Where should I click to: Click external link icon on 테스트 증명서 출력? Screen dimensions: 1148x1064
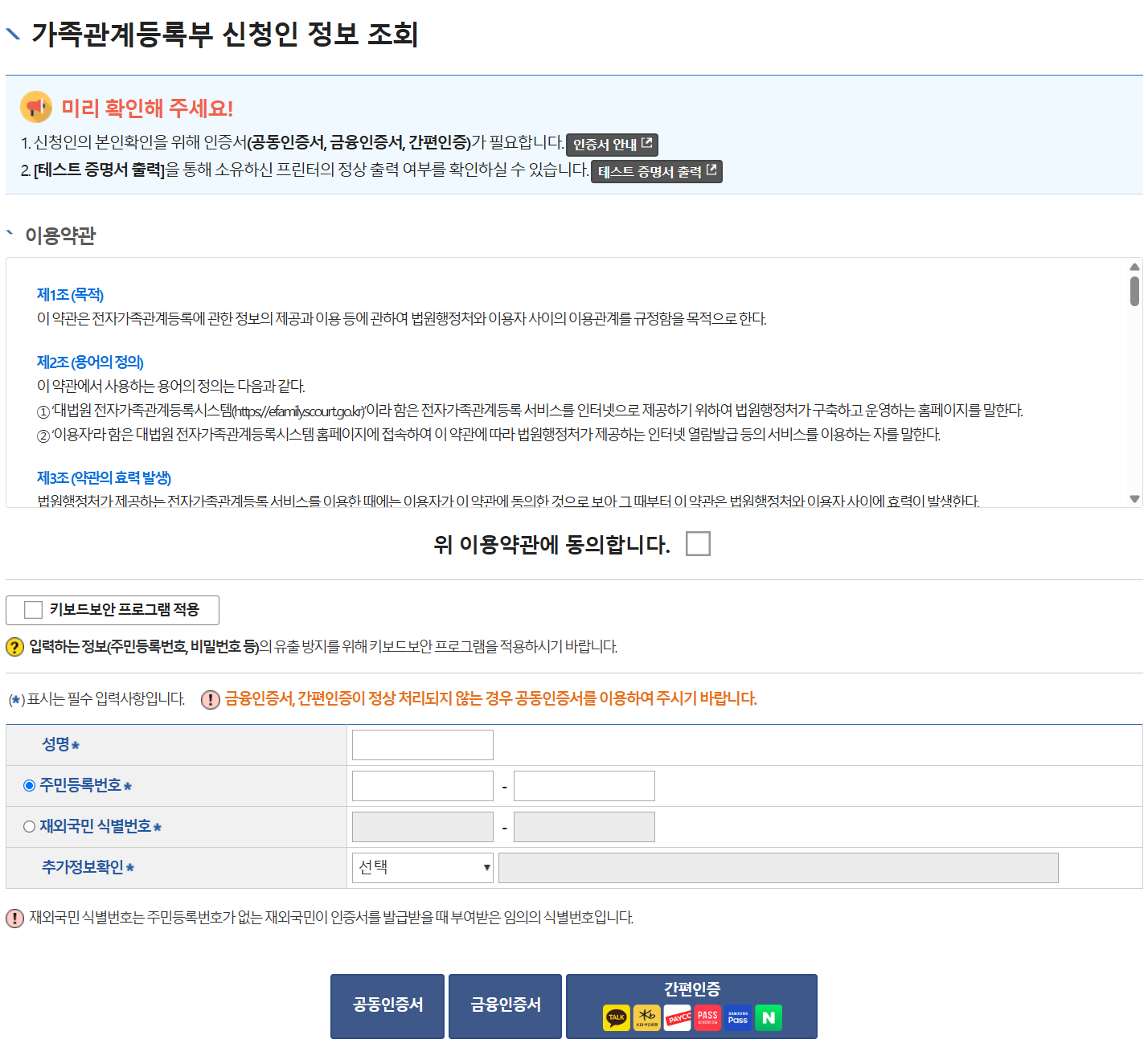pyautogui.click(x=712, y=171)
